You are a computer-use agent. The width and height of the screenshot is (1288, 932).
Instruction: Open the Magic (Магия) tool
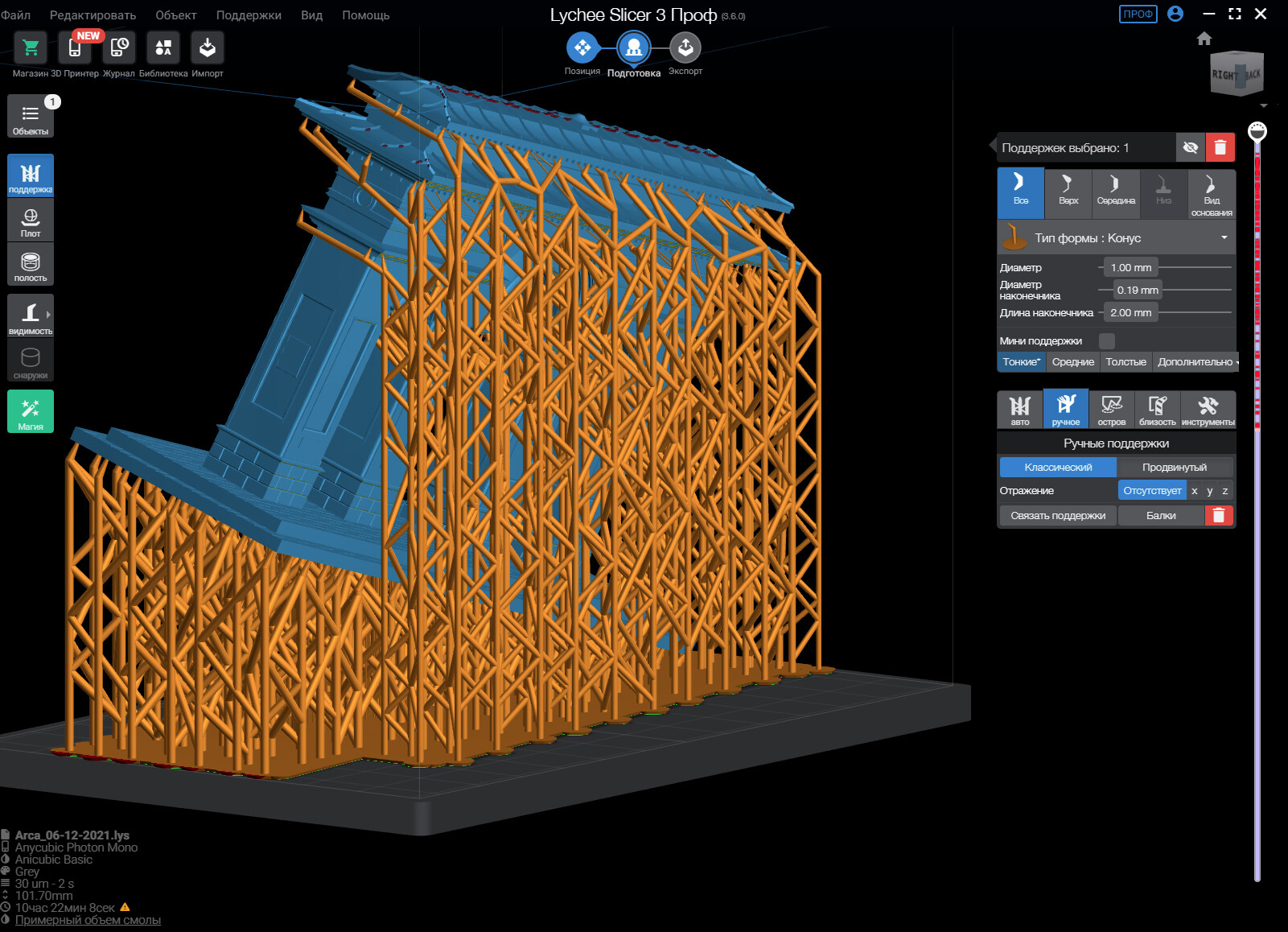point(31,411)
